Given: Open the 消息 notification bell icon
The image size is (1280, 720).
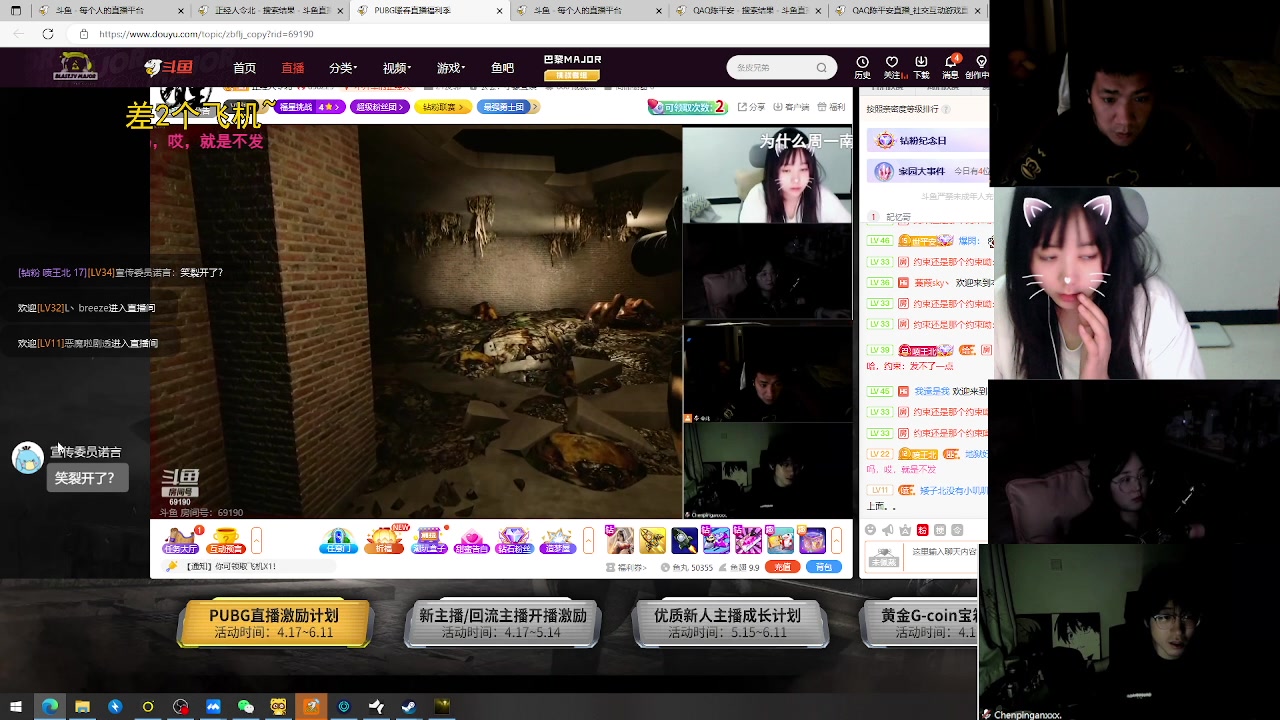Looking at the screenshot, I should tap(950, 67).
